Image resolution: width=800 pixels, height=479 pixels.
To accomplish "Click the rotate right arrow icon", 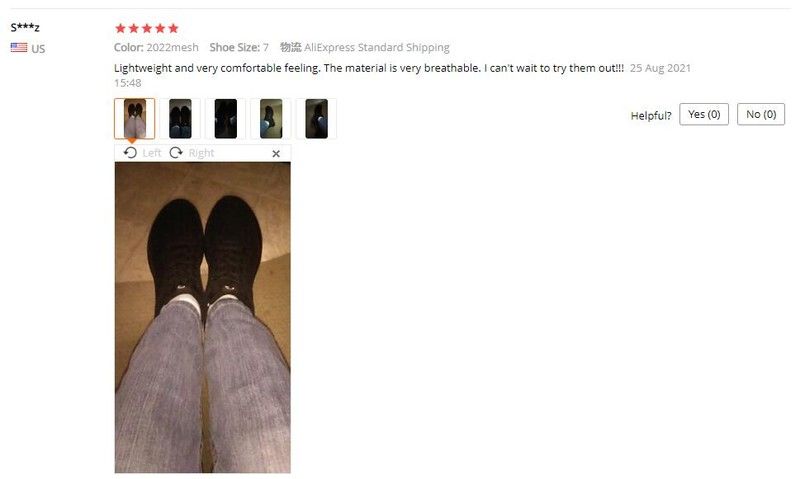I will click(x=176, y=153).
